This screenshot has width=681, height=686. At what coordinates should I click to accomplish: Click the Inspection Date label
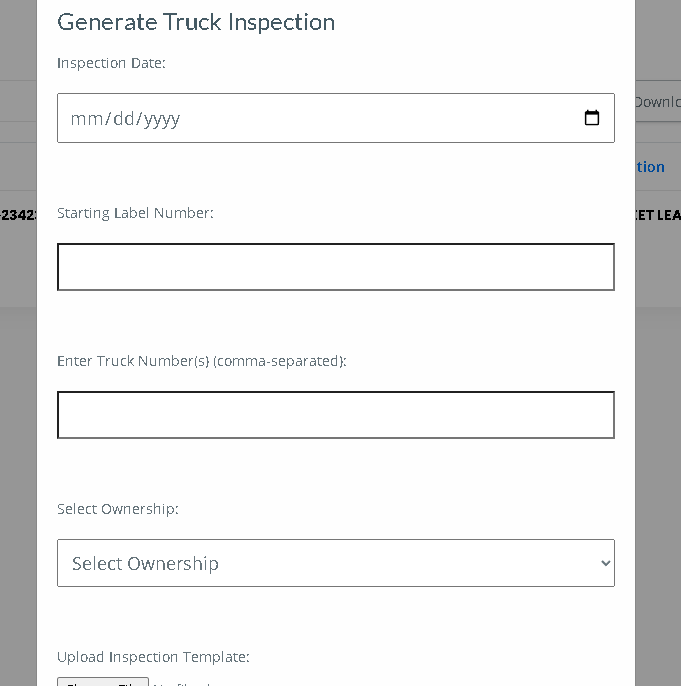tap(112, 63)
